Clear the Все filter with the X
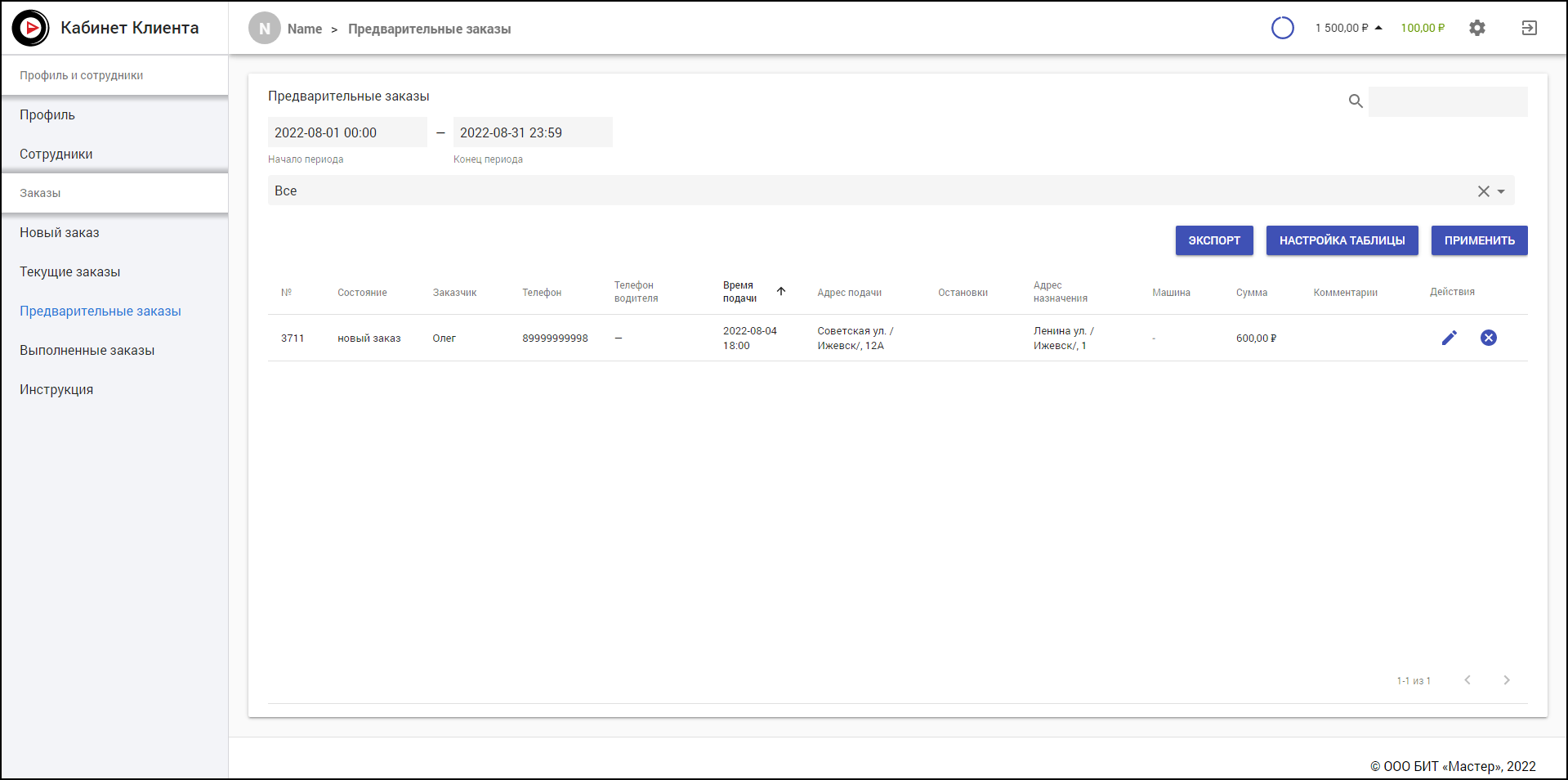Image resolution: width=1568 pixels, height=780 pixels. coord(1483,191)
